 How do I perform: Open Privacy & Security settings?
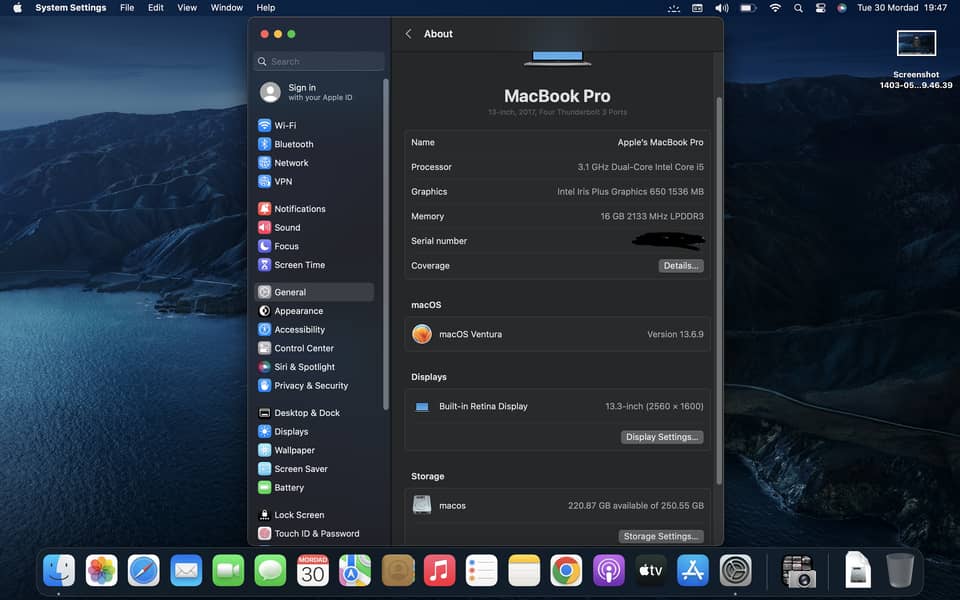[x=310, y=386]
